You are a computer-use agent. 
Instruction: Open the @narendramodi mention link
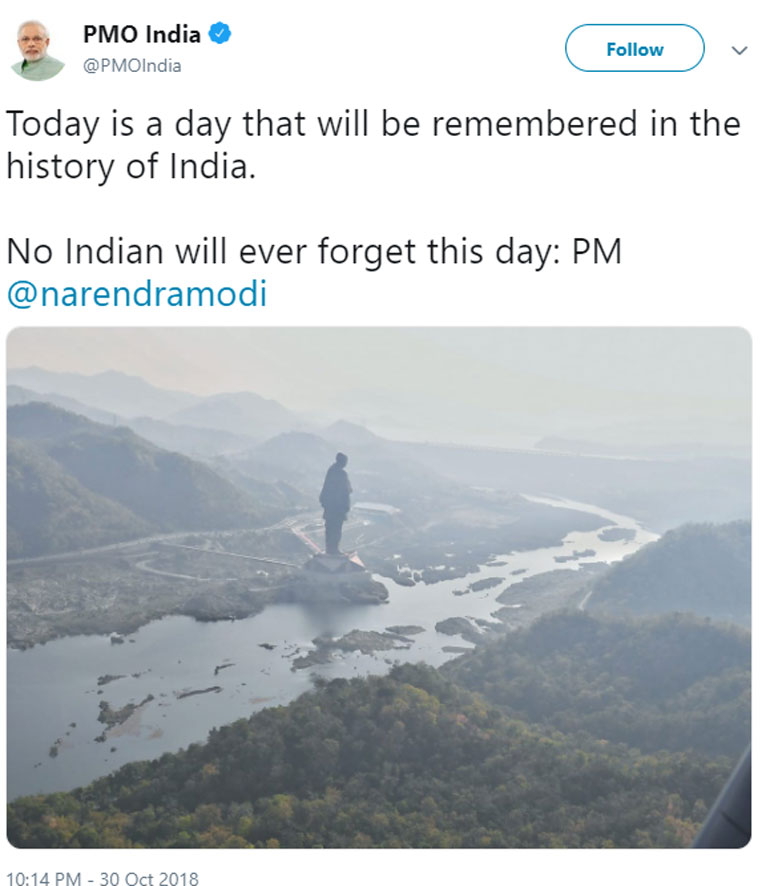[x=136, y=296]
